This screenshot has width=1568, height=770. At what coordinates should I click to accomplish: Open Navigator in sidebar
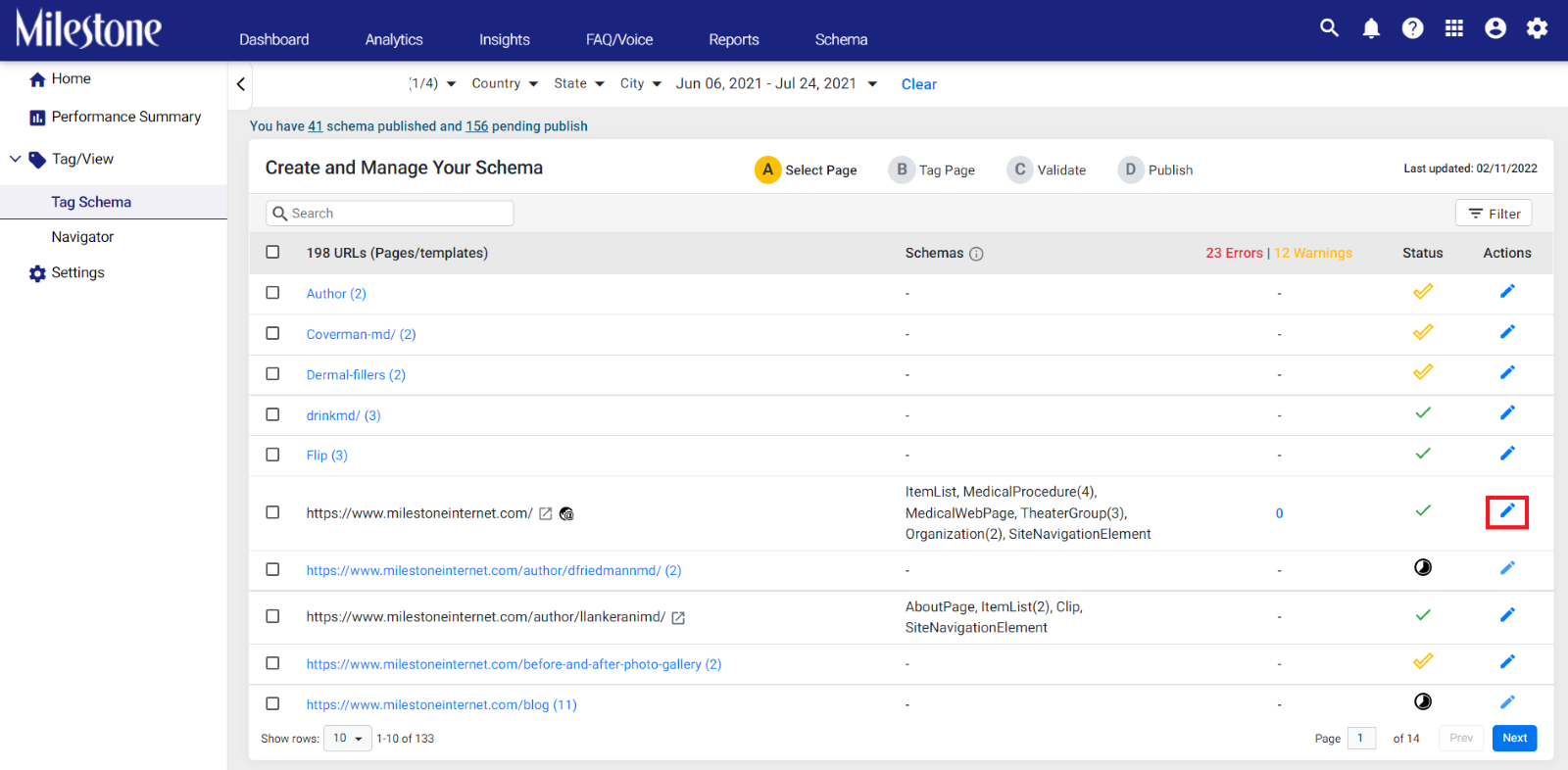[82, 237]
